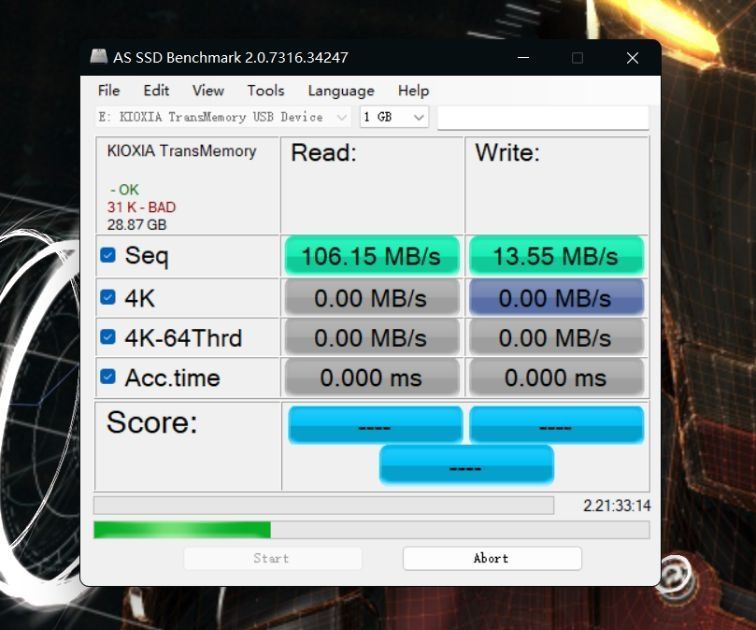Open the File menu

tap(109, 90)
